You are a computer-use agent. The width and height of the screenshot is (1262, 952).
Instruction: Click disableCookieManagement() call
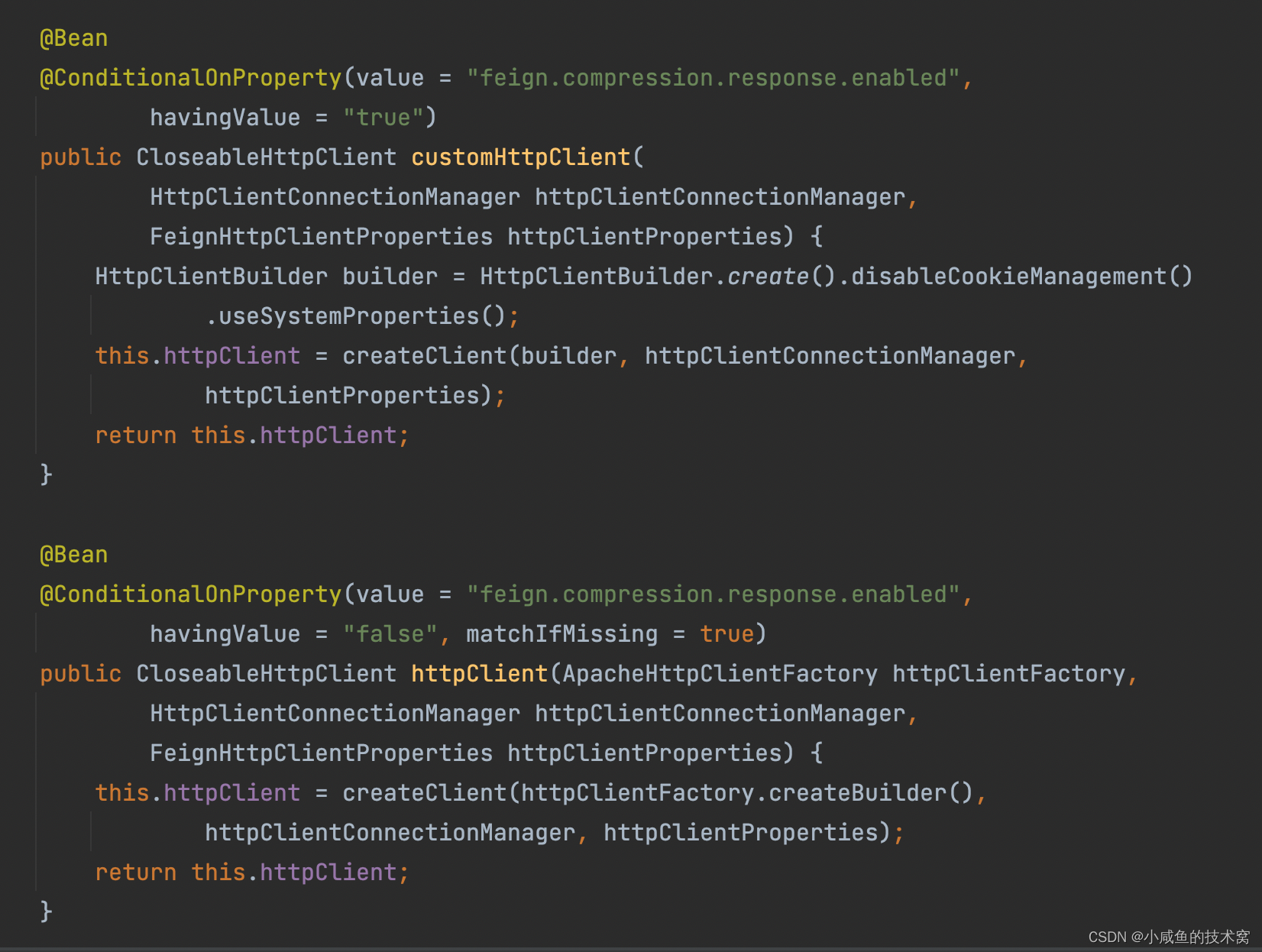[x=1021, y=277]
